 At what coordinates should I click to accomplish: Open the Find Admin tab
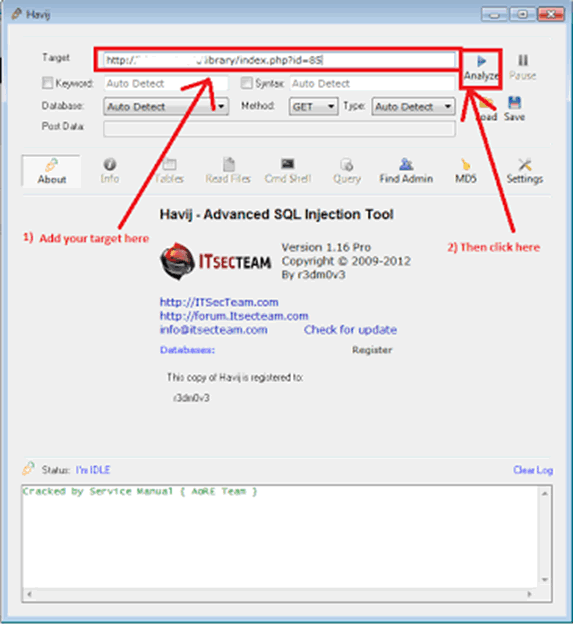click(x=406, y=171)
